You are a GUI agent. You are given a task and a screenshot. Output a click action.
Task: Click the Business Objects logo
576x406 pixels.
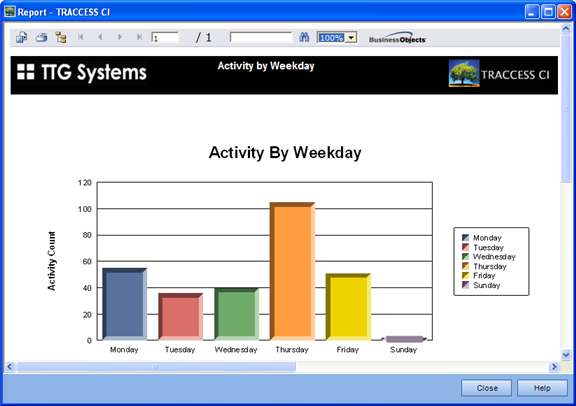click(x=397, y=37)
